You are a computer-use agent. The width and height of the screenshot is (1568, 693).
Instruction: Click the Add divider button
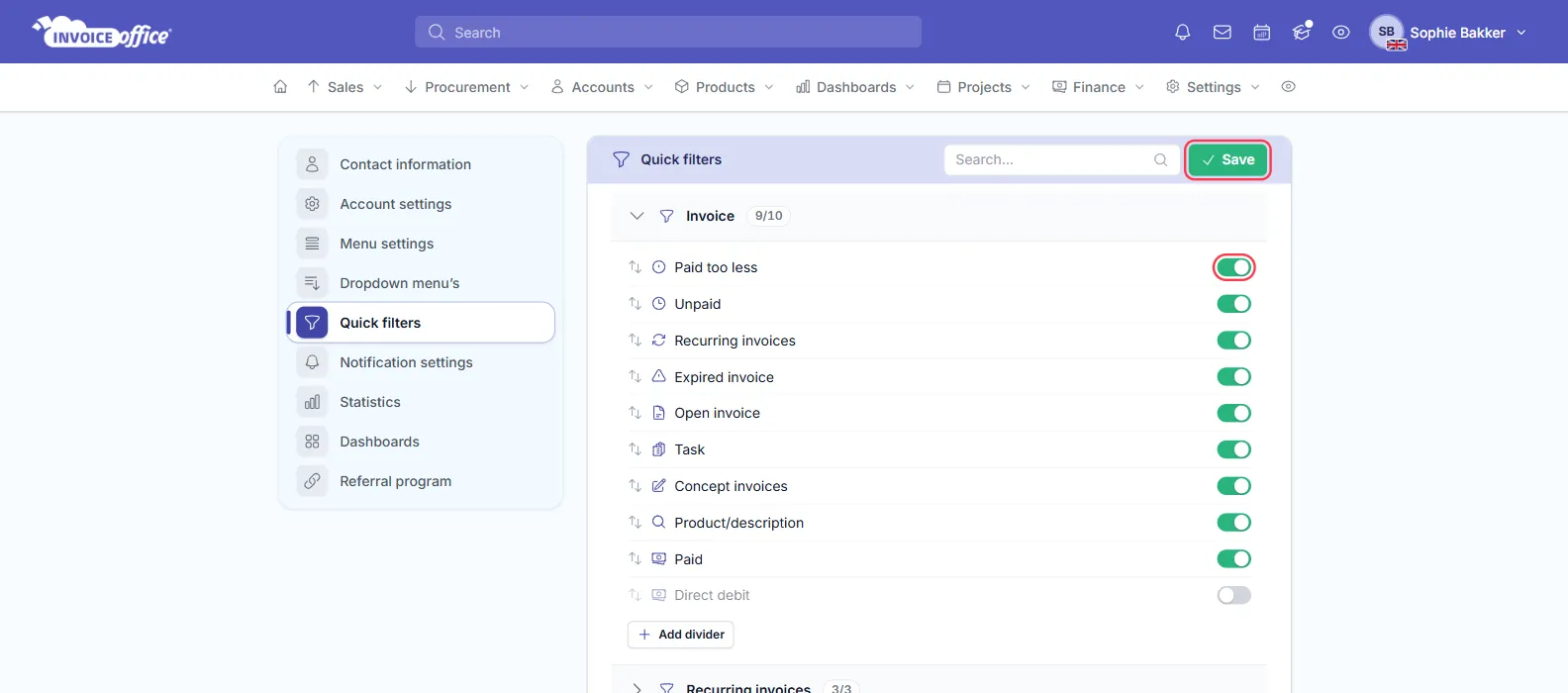tap(681, 635)
